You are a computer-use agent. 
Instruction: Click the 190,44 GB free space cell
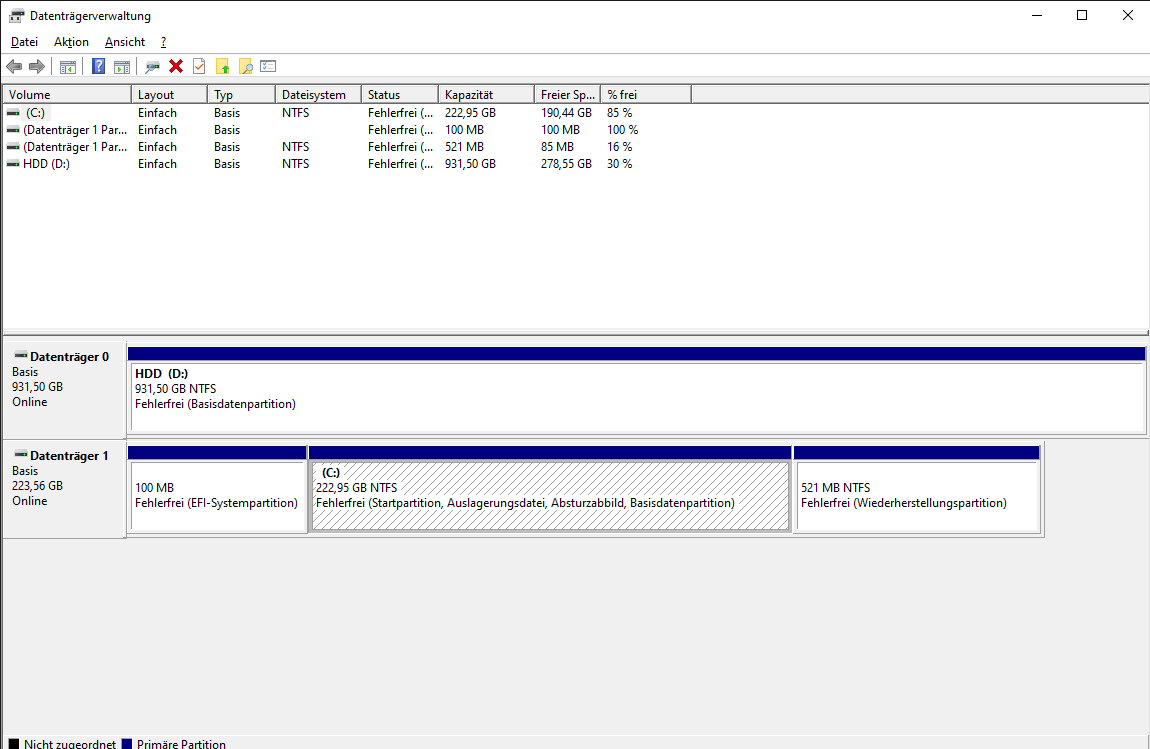tap(566, 113)
